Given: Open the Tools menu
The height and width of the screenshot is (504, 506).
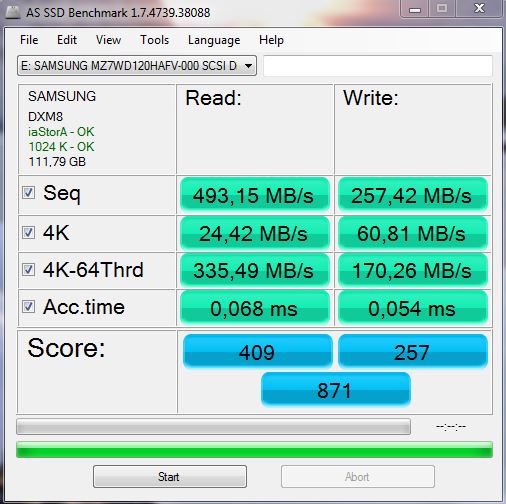Looking at the screenshot, I should pyautogui.click(x=154, y=40).
